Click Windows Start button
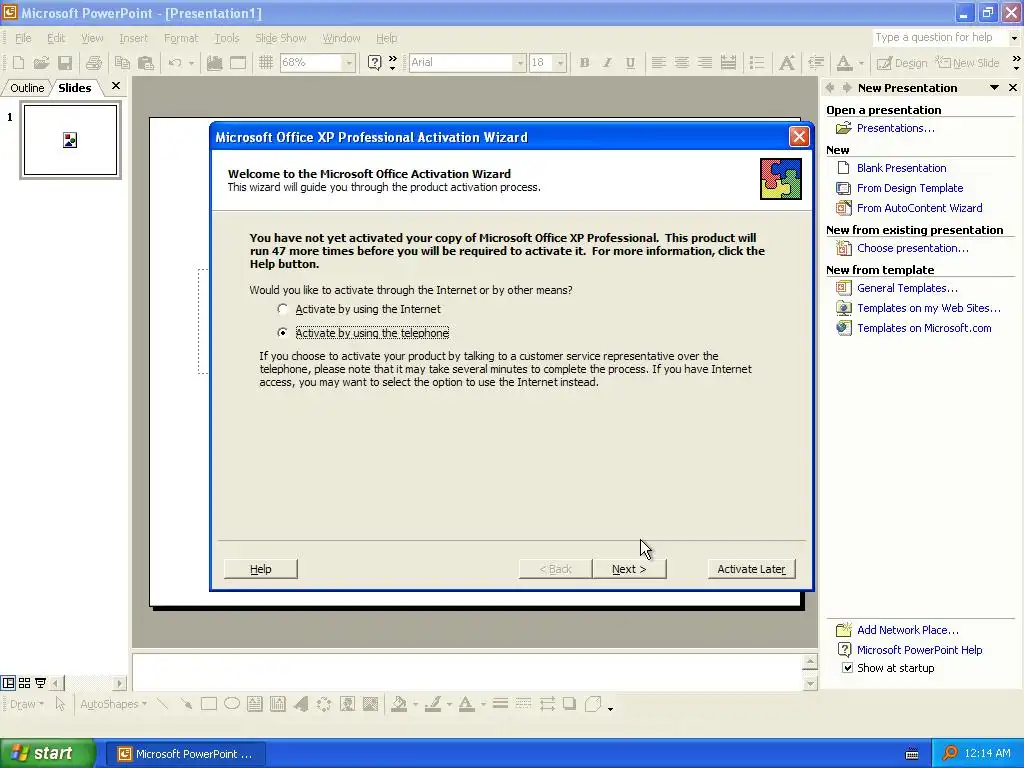1024x768 pixels. [x=48, y=753]
